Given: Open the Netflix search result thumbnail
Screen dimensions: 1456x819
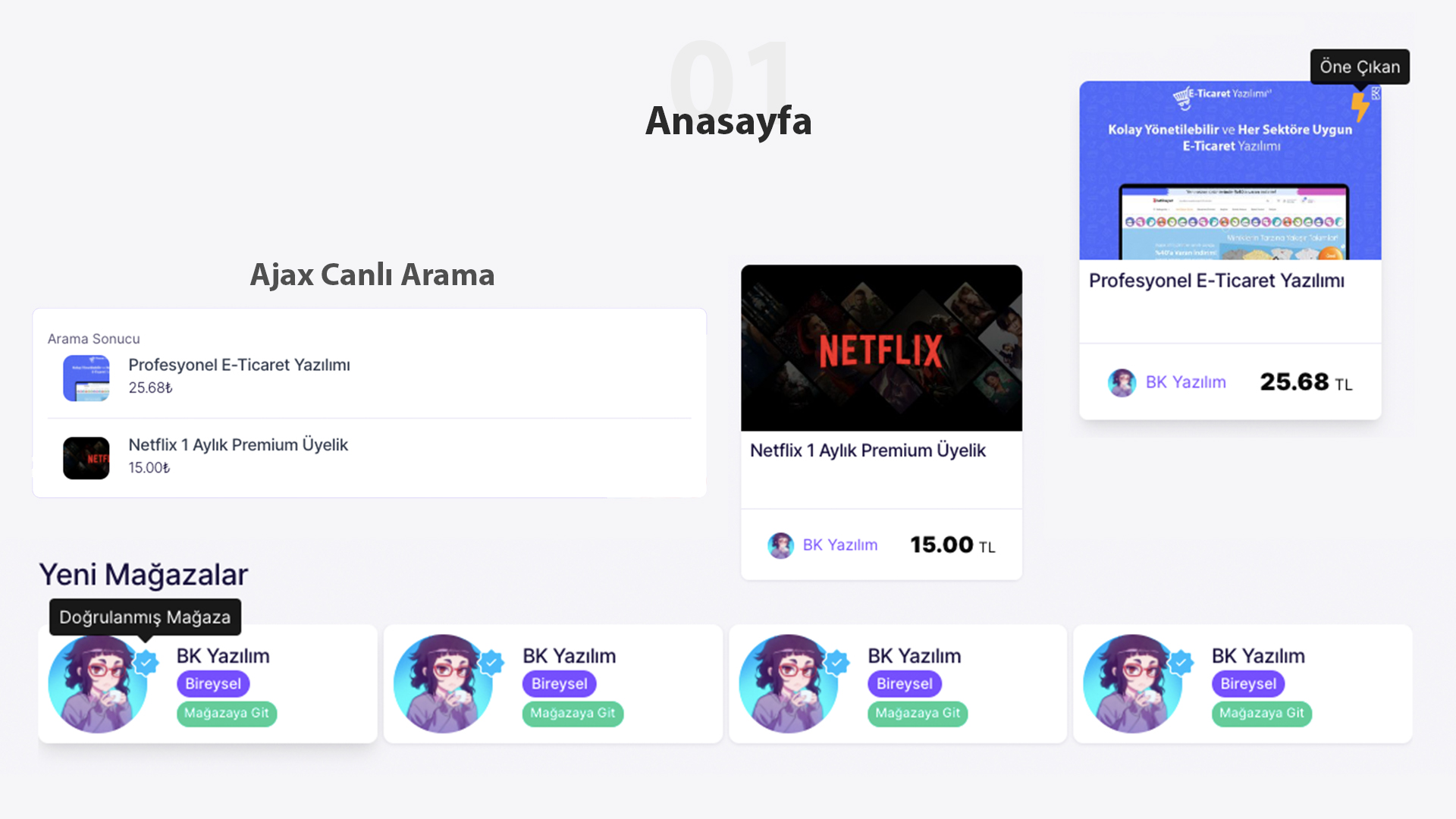Looking at the screenshot, I should pyautogui.click(x=86, y=458).
